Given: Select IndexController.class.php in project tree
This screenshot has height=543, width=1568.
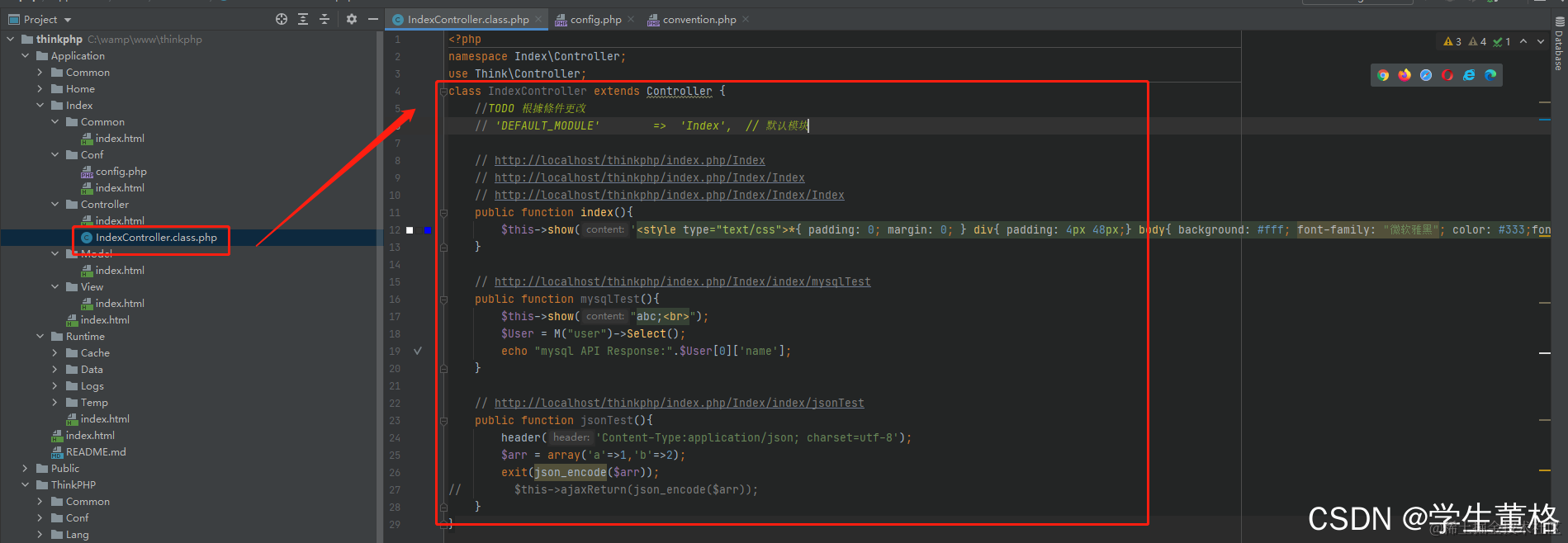Looking at the screenshot, I should coord(156,237).
